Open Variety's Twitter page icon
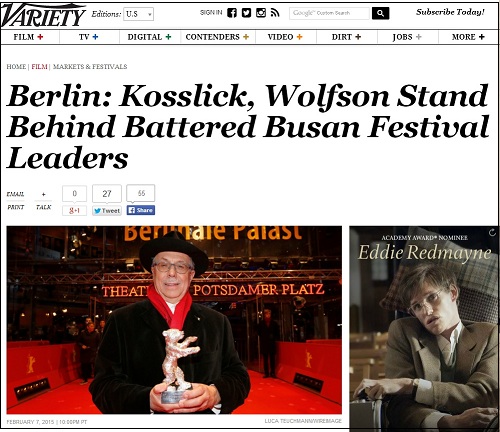Viewport: 500px width, 432px height. 246,13
